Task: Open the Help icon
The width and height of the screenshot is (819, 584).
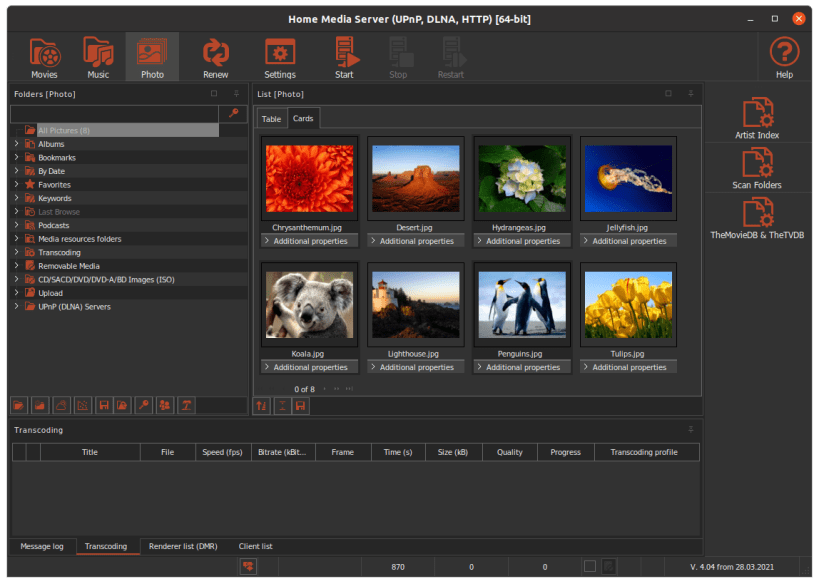Action: tap(784, 56)
